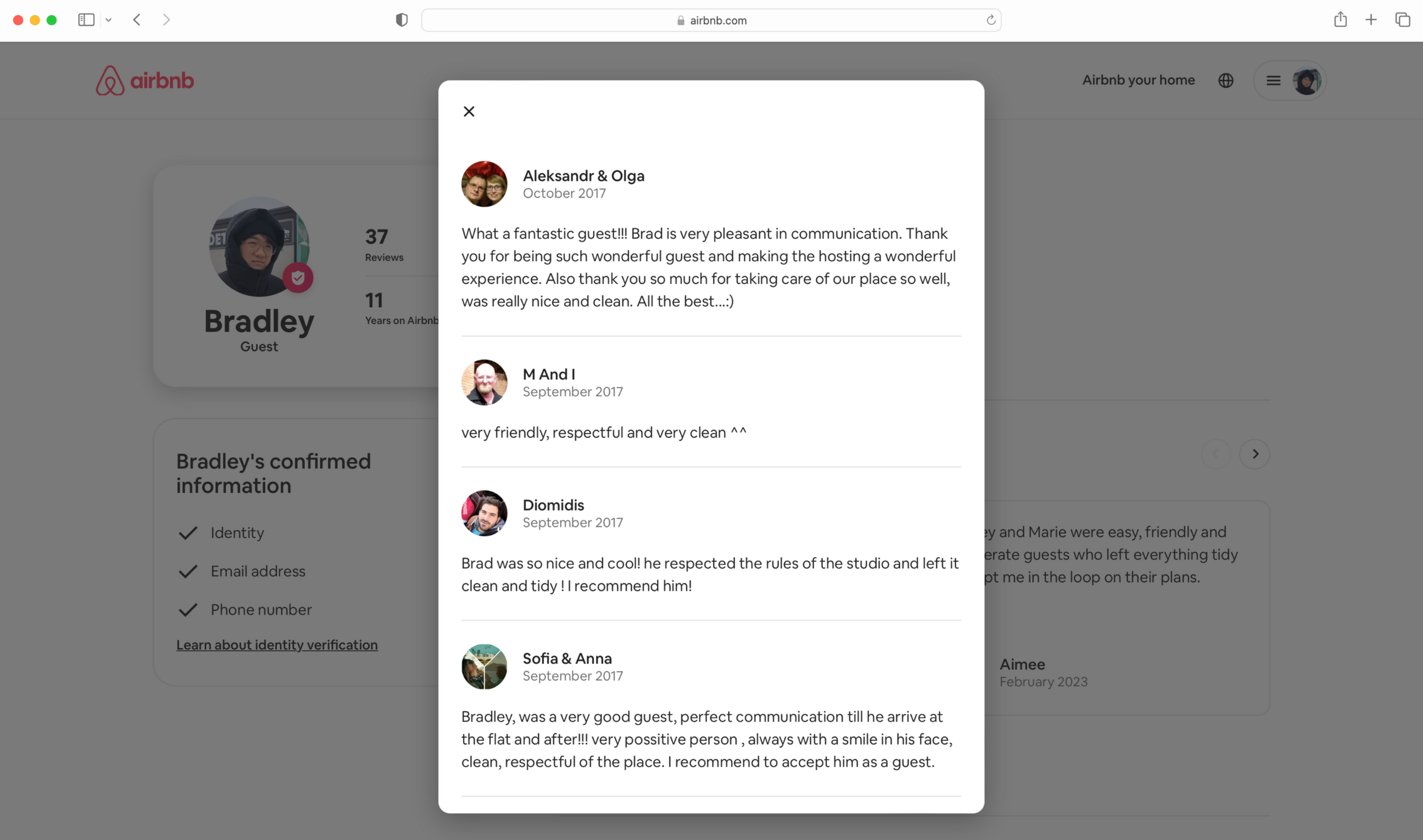The height and width of the screenshot is (840, 1423).
Task: Click the M And I reviewer avatar
Action: tap(484, 382)
